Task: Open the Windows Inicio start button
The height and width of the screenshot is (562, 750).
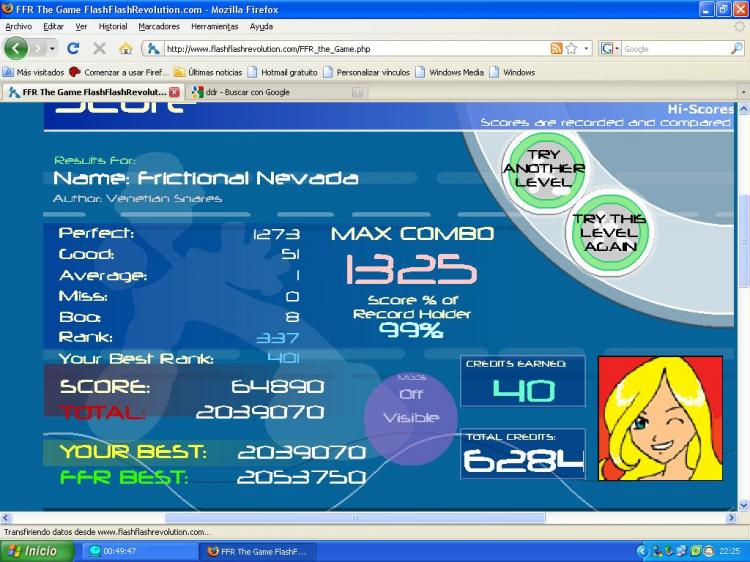Action: (x=36, y=551)
